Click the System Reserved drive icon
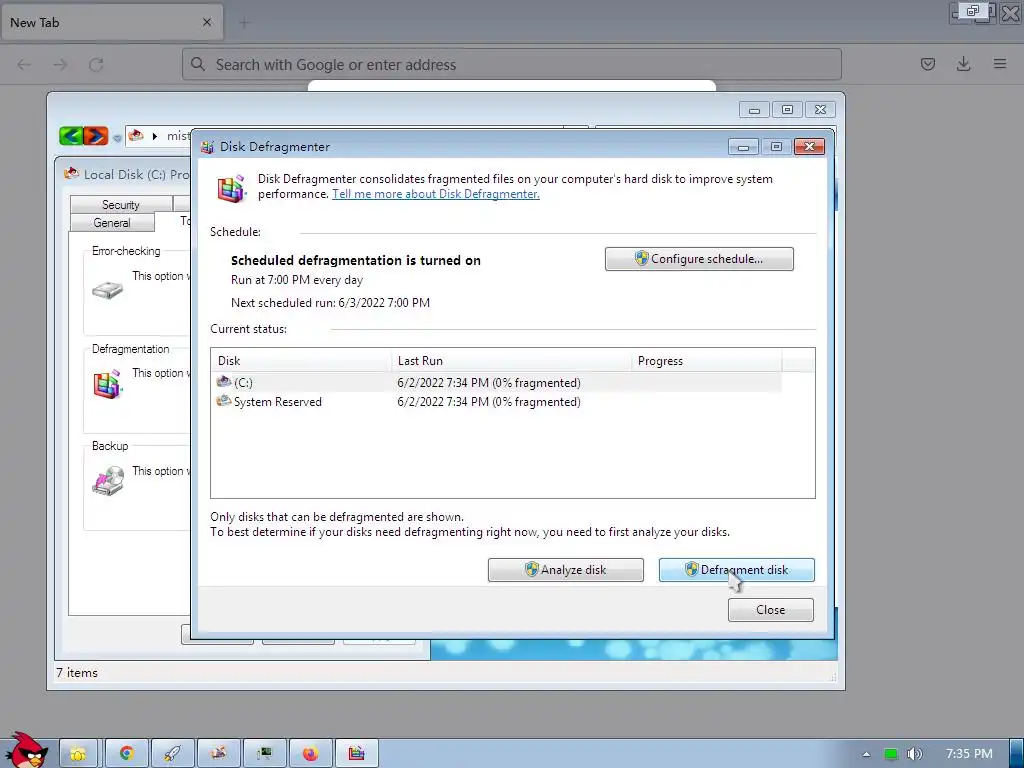 tap(224, 401)
